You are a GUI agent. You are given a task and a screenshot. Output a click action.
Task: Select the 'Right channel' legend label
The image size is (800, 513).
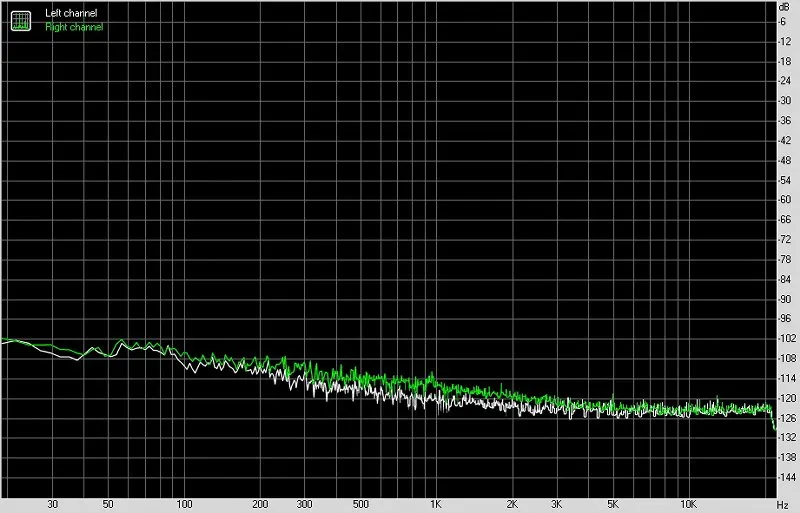click(74, 27)
